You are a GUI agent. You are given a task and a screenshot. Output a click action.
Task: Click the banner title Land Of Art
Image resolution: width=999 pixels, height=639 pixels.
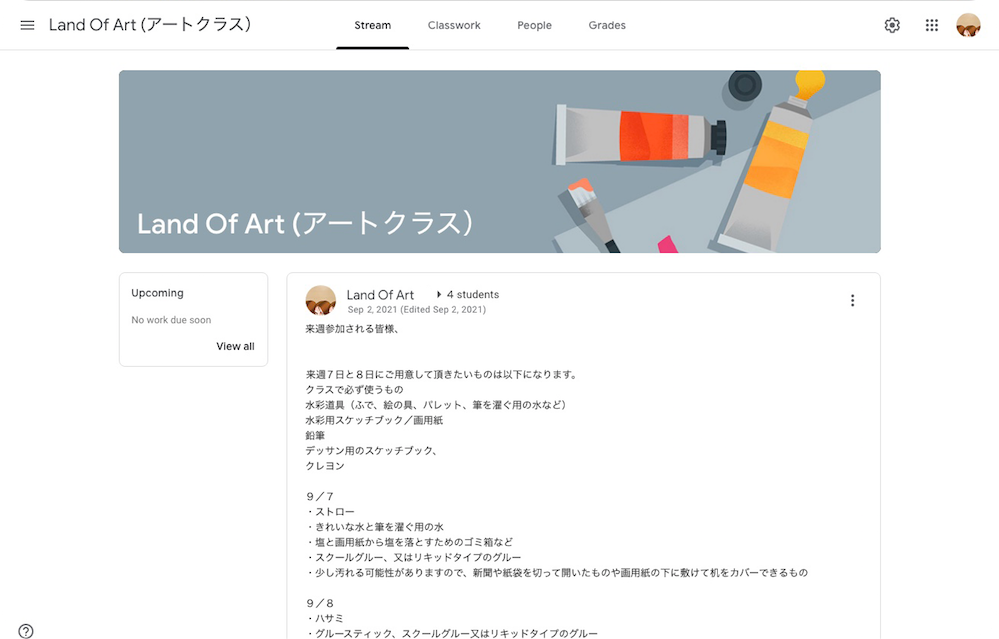point(305,224)
